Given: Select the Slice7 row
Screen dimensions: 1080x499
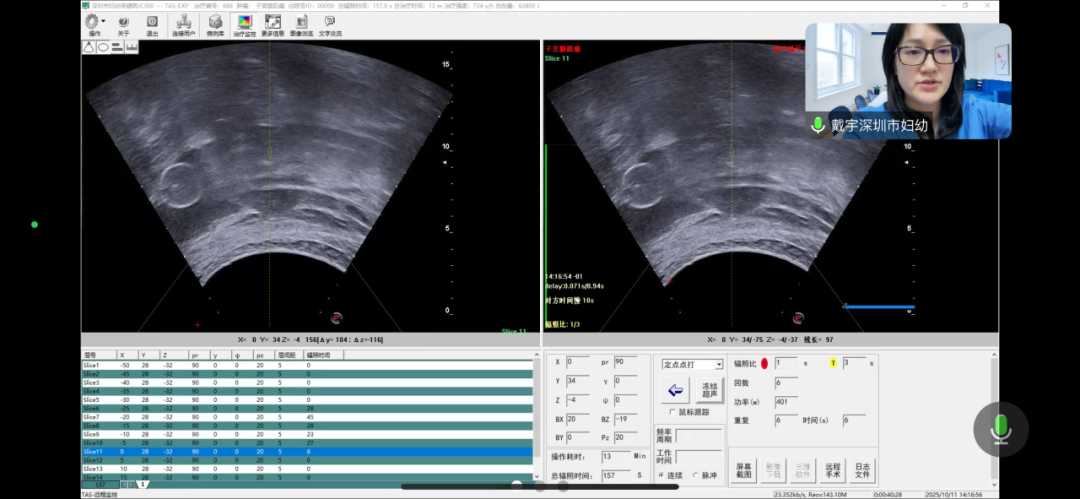Looking at the screenshot, I should (307, 417).
